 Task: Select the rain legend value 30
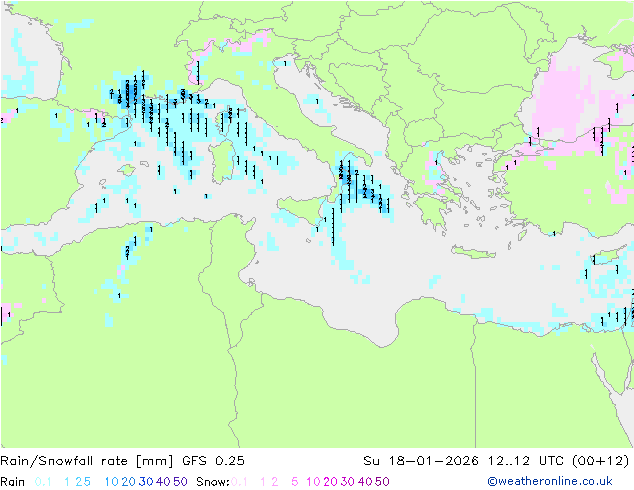coord(146,482)
